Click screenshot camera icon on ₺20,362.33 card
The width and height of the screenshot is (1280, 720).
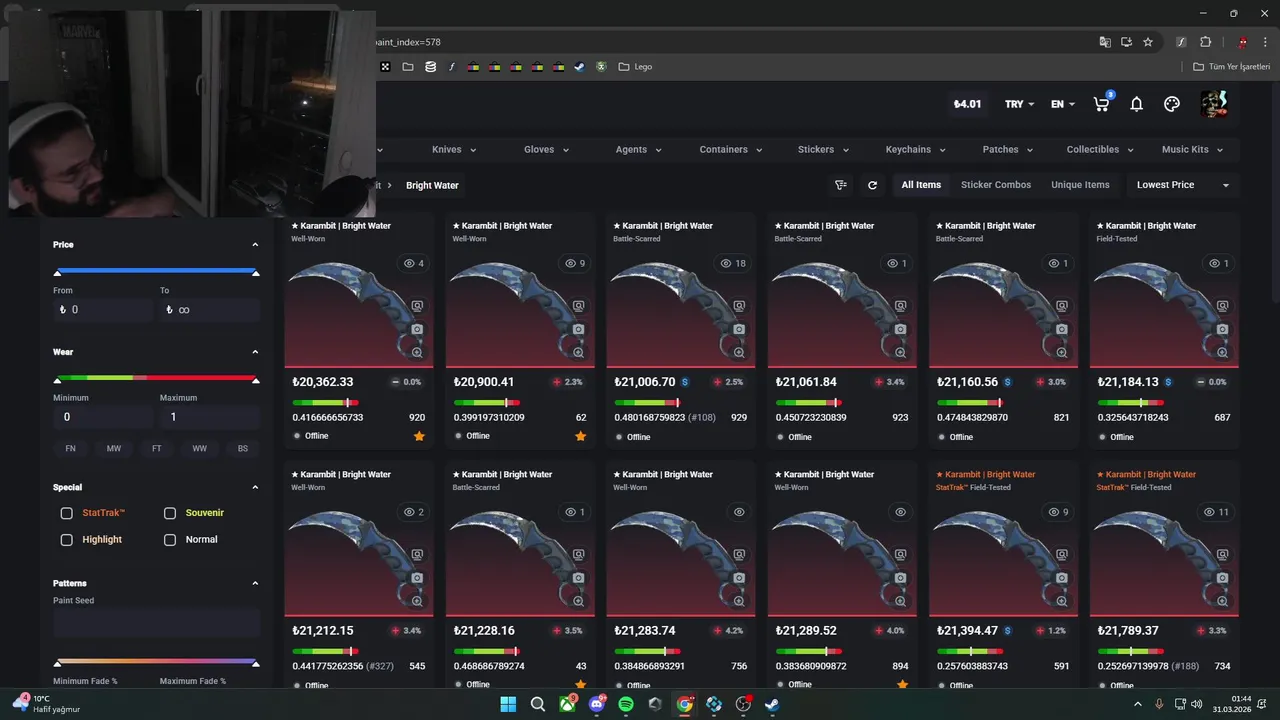[x=417, y=329]
